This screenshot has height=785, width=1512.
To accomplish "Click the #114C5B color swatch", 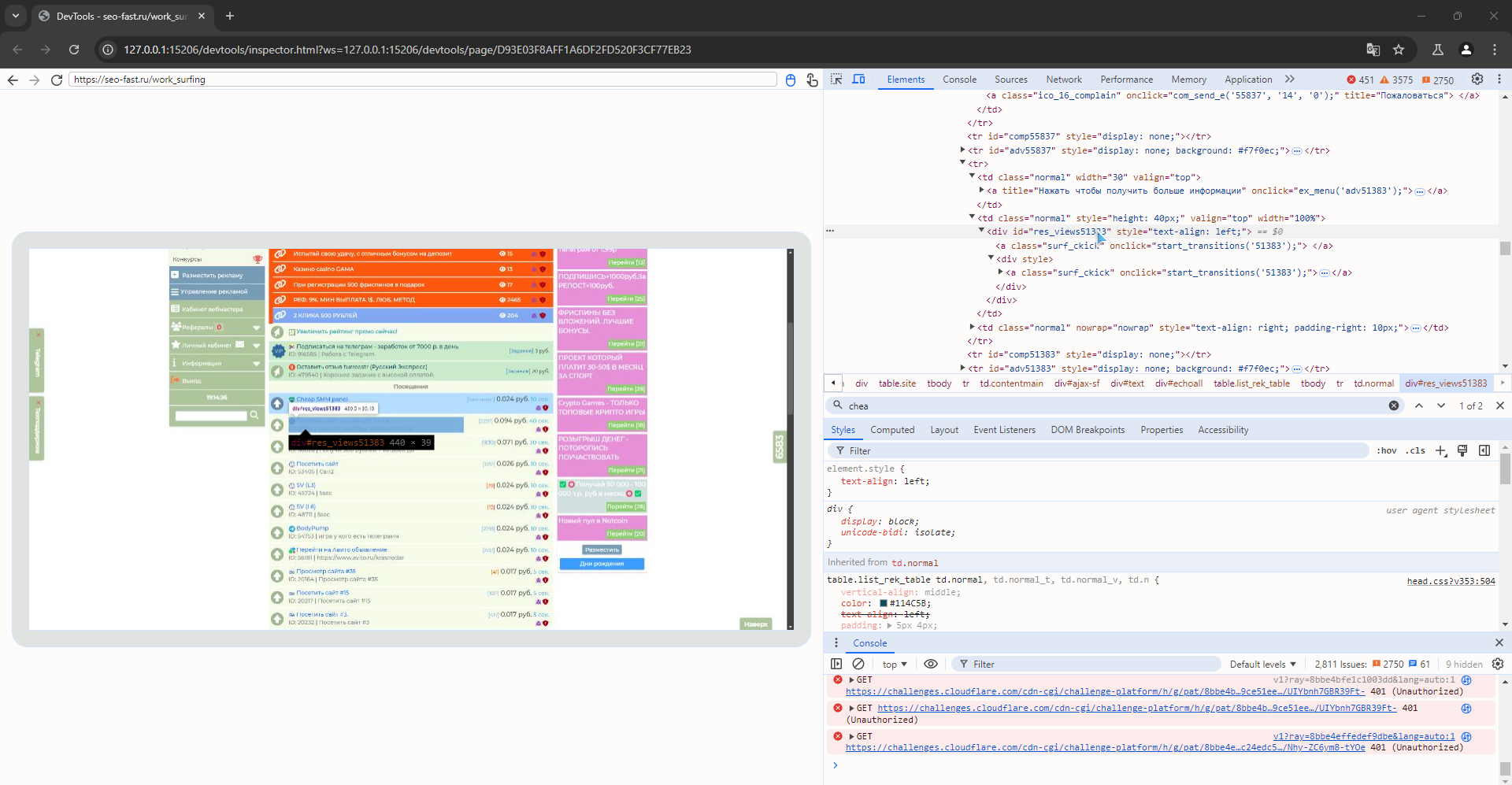I will point(884,604).
